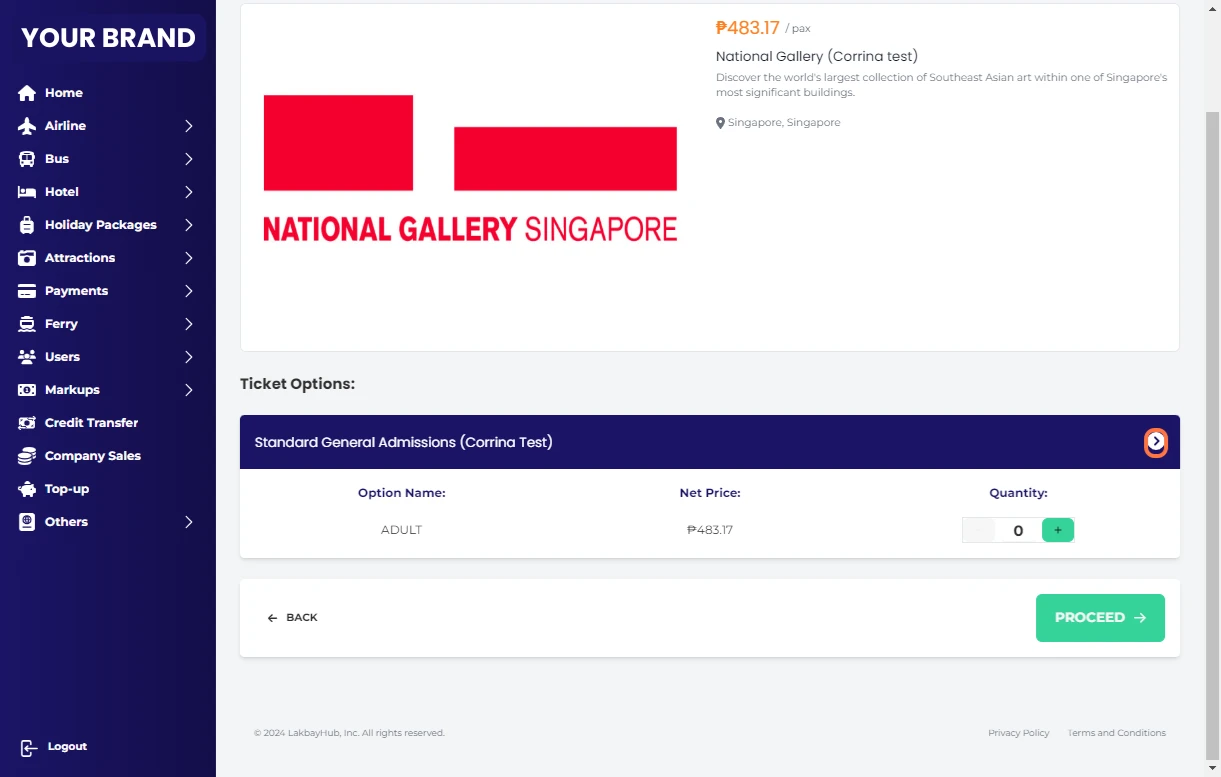Collapse the Standard General Admissions ticket panel

click(1156, 442)
